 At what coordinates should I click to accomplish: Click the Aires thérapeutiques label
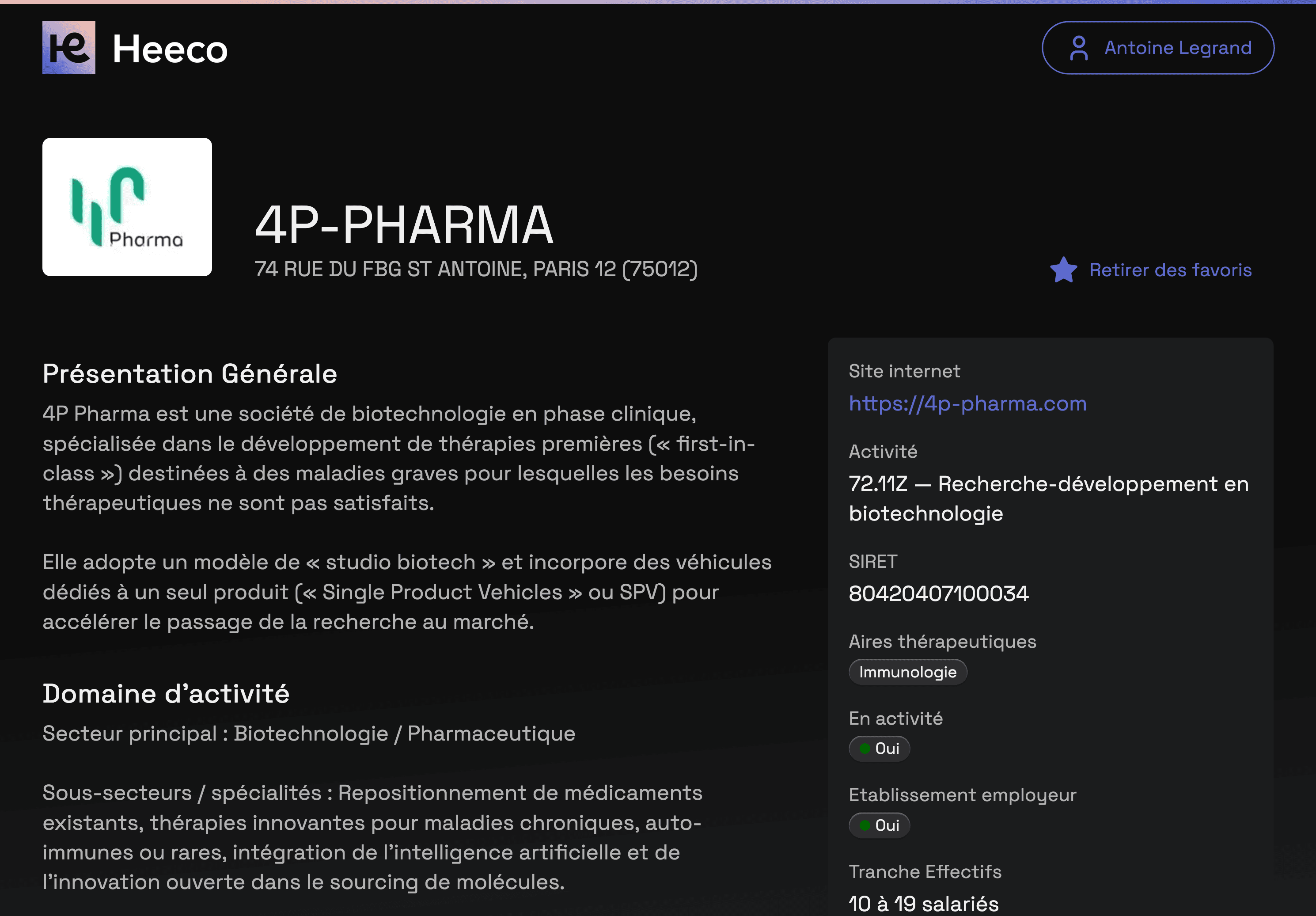[942, 642]
